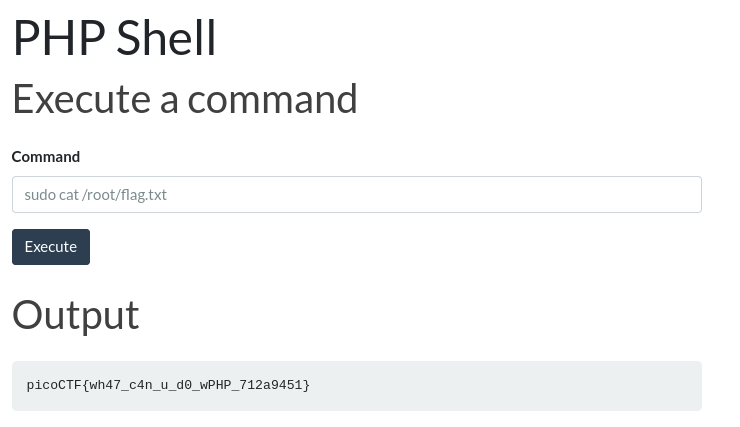
Task: Click the Output section heading
Action: click(x=76, y=315)
